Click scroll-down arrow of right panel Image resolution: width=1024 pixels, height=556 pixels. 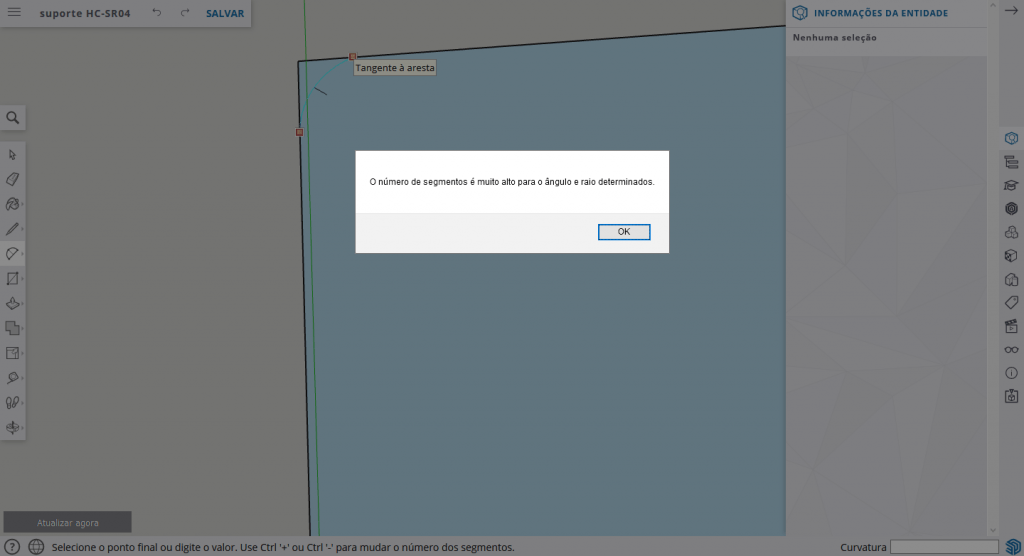(x=993, y=531)
